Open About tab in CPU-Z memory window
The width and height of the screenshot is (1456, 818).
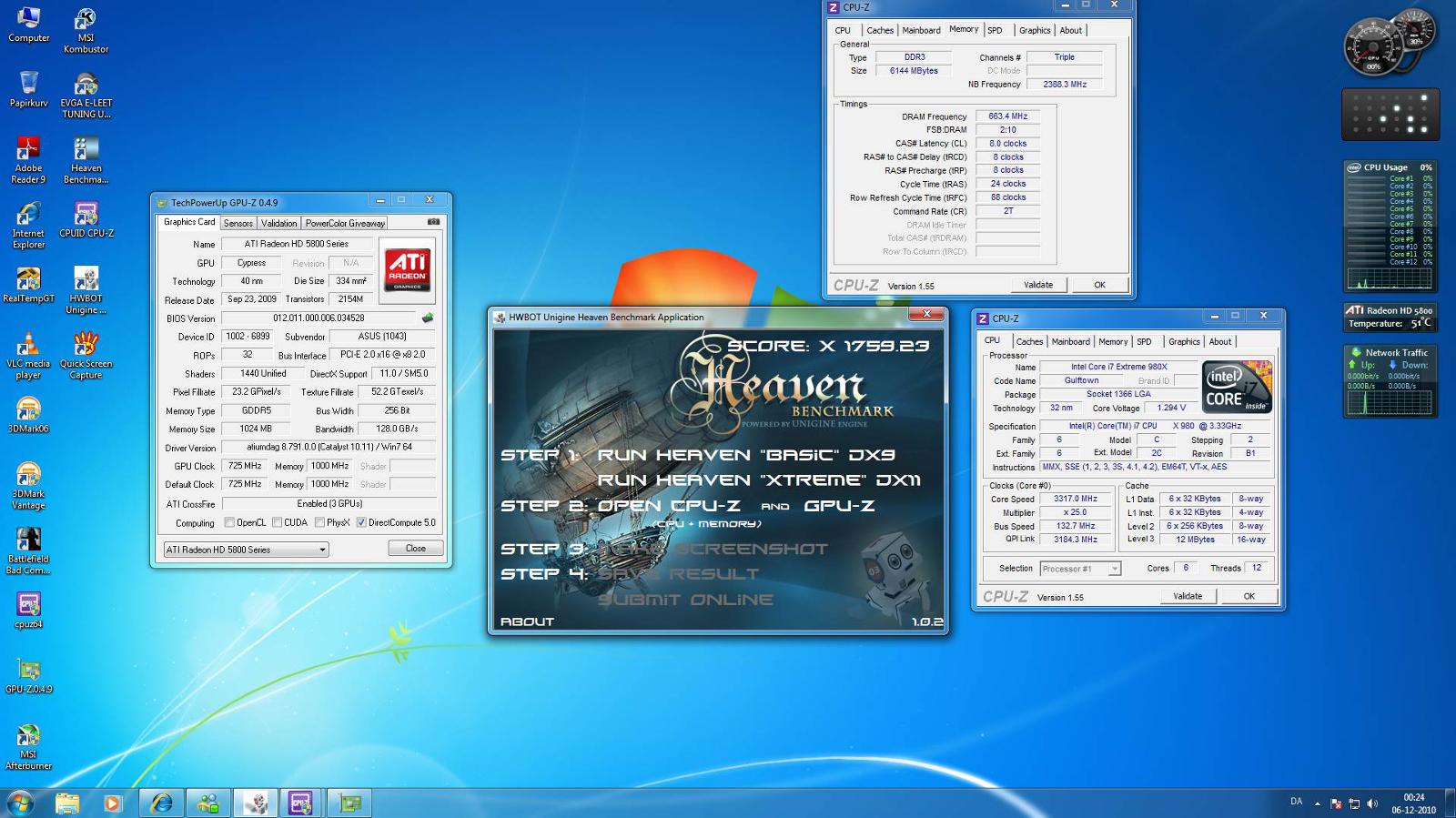click(1071, 30)
